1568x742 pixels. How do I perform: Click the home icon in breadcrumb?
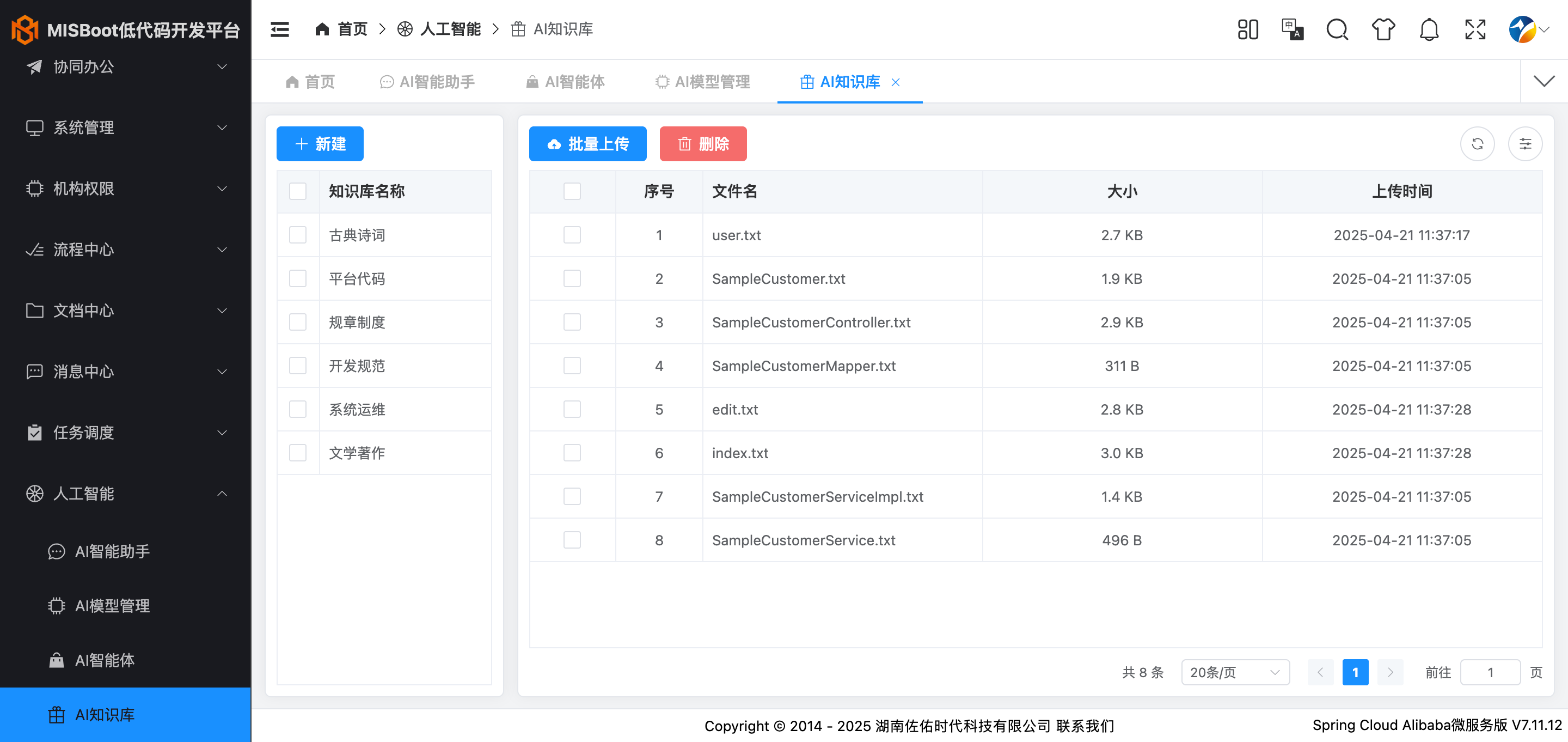pyautogui.click(x=322, y=29)
